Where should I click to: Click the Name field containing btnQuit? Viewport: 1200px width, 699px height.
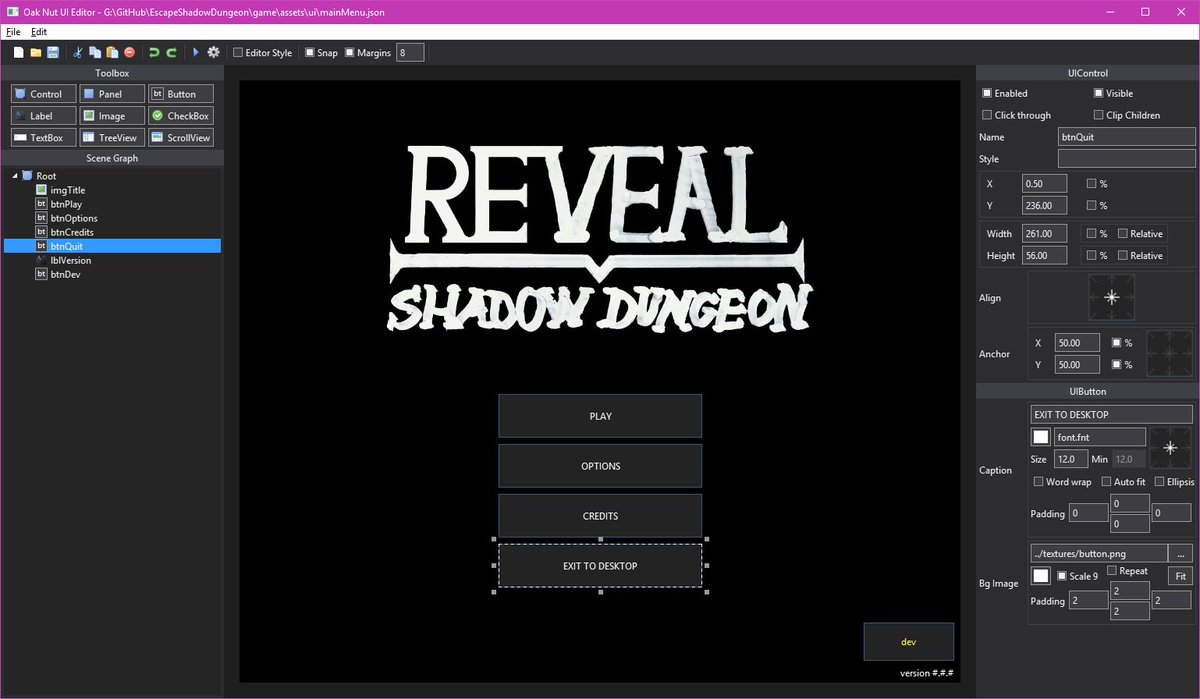[x=1126, y=137]
